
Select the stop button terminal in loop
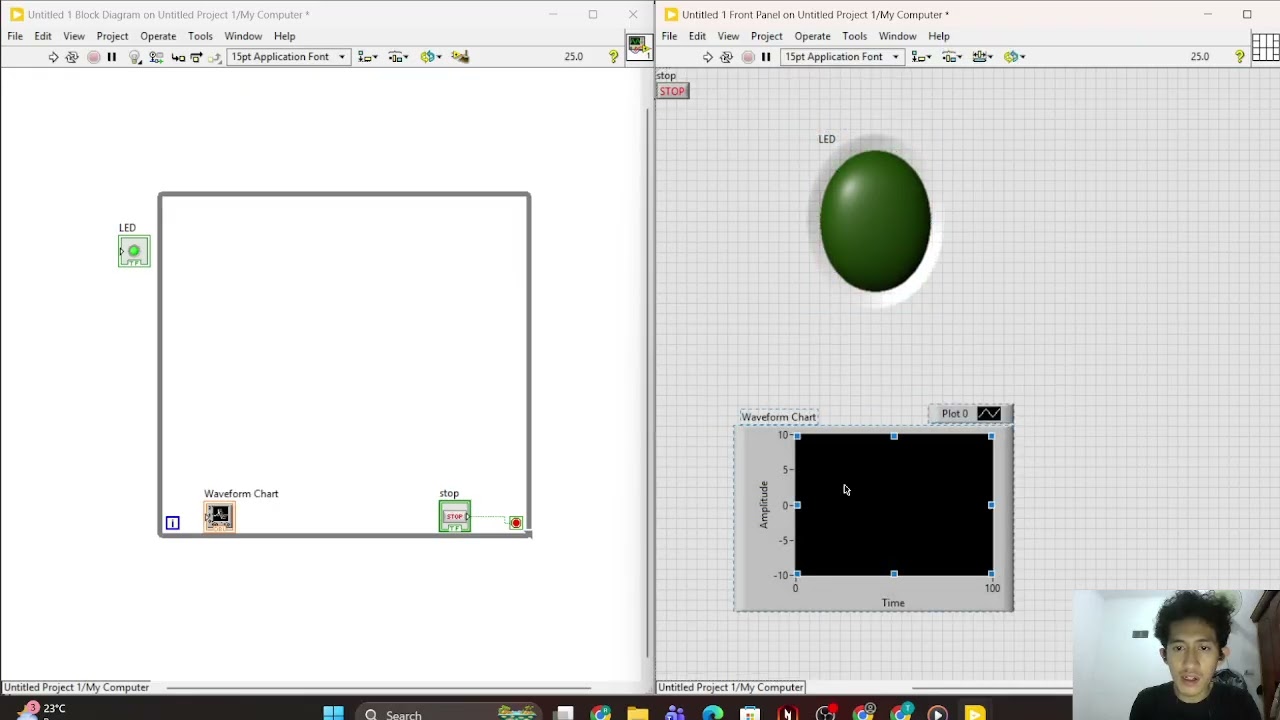coord(455,516)
